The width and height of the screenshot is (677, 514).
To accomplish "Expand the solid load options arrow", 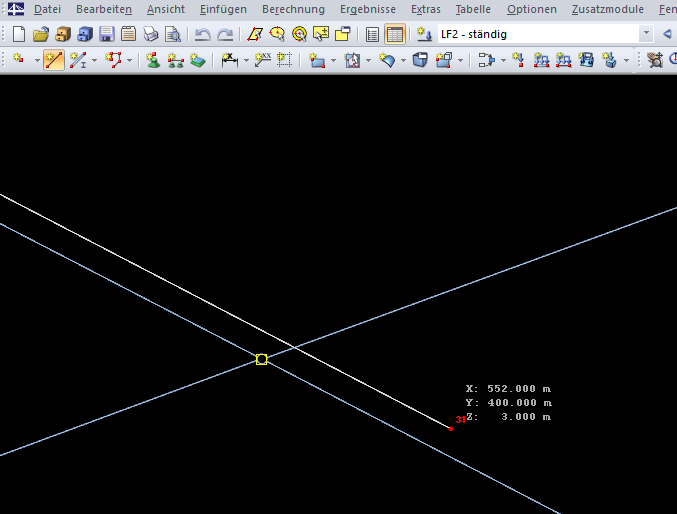I will pos(626,60).
